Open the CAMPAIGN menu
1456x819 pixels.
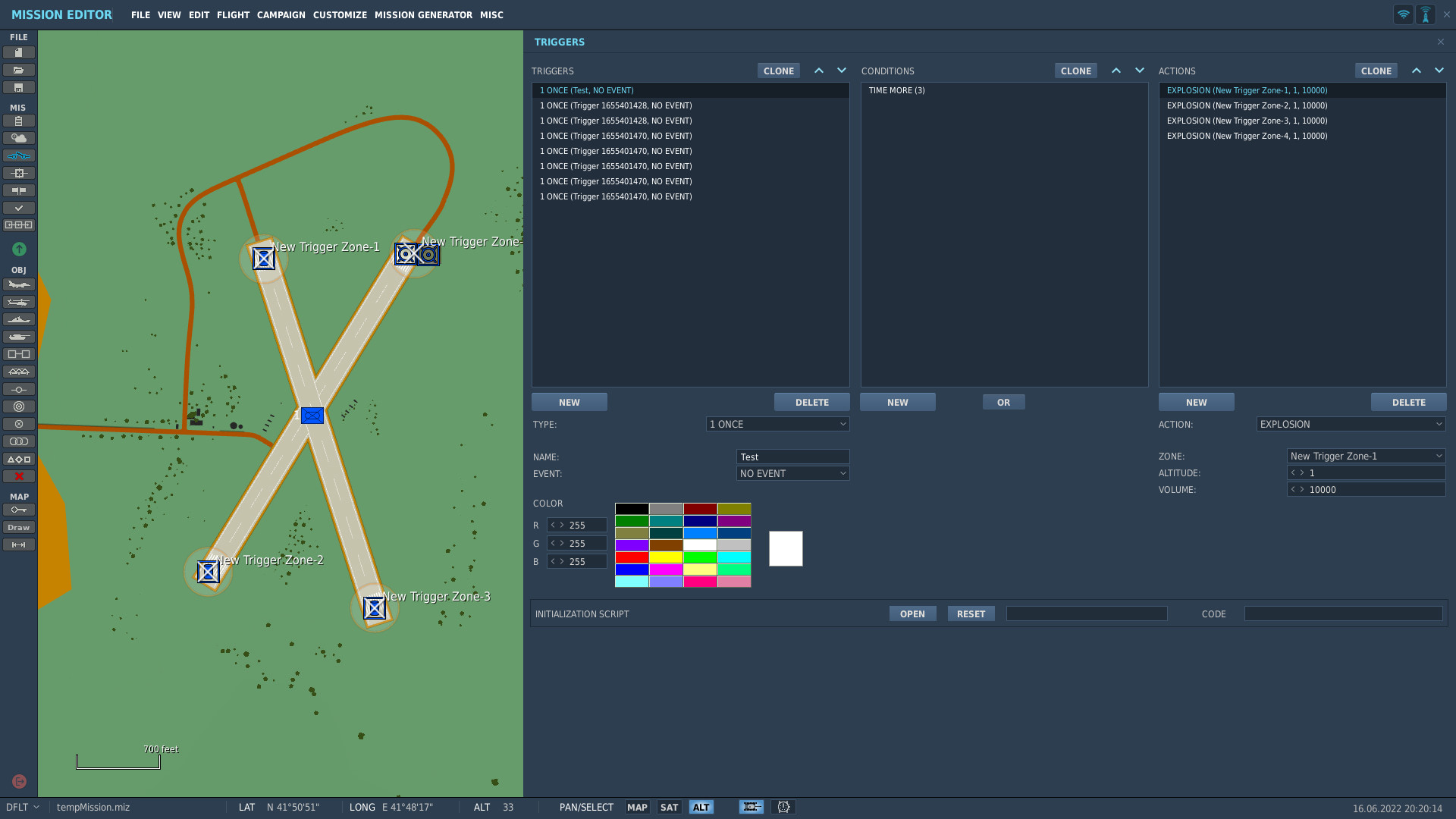pos(281,14)
